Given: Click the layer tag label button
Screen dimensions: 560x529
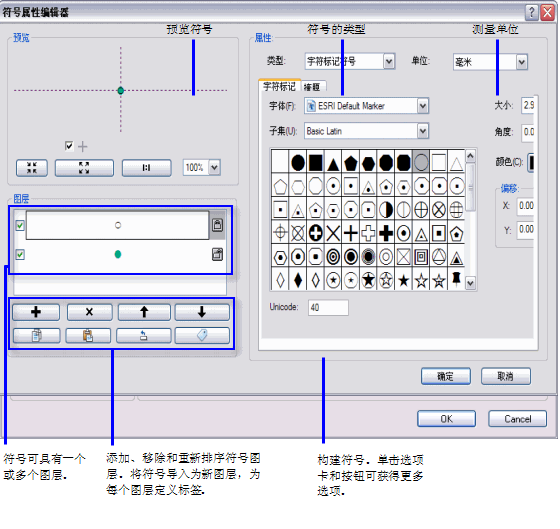Looking at the screenshot, I should (202, 335).
